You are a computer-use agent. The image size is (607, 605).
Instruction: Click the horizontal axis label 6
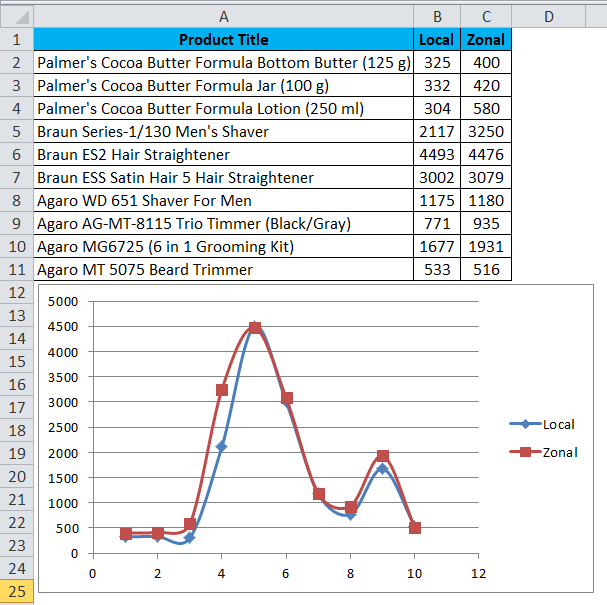(x=286, y=573)
